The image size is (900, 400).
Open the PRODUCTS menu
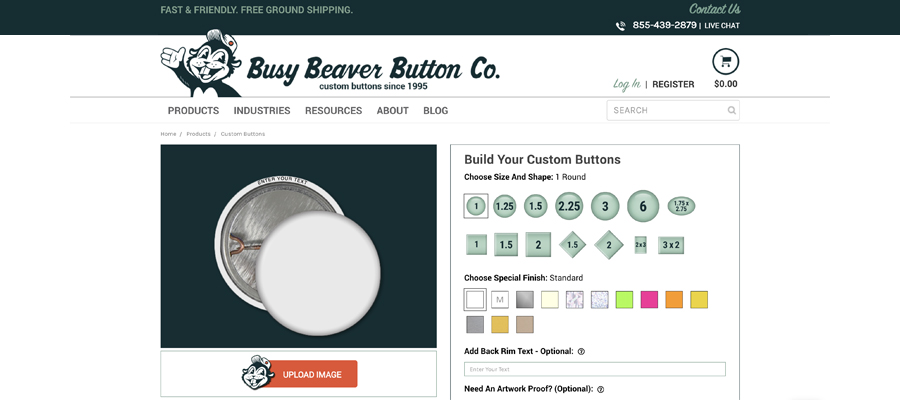(x=193, y=111)
